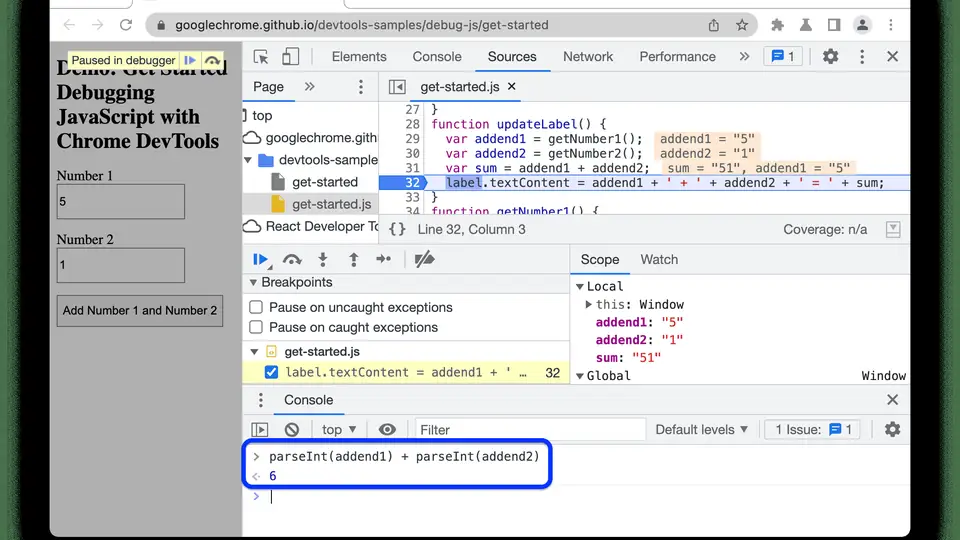Image resolution: width=960 pixels, height=540 pixels.
Task: Show more DevTools panels chevron
Action: (744, 57)
